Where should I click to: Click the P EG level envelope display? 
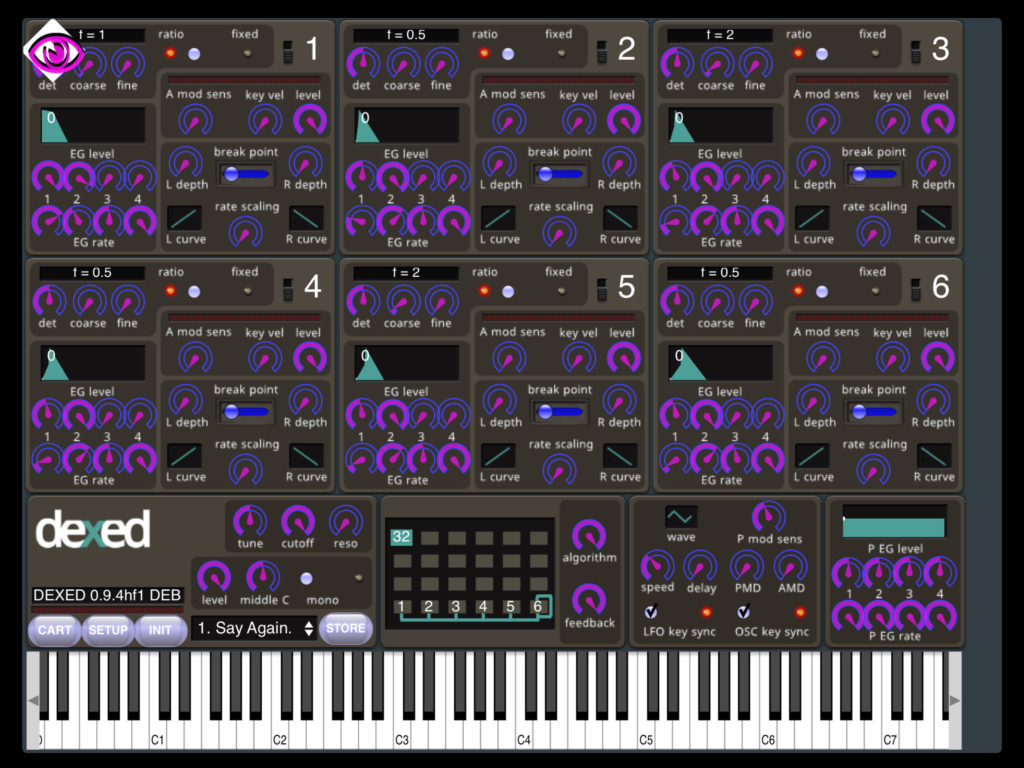click(894, 522)
